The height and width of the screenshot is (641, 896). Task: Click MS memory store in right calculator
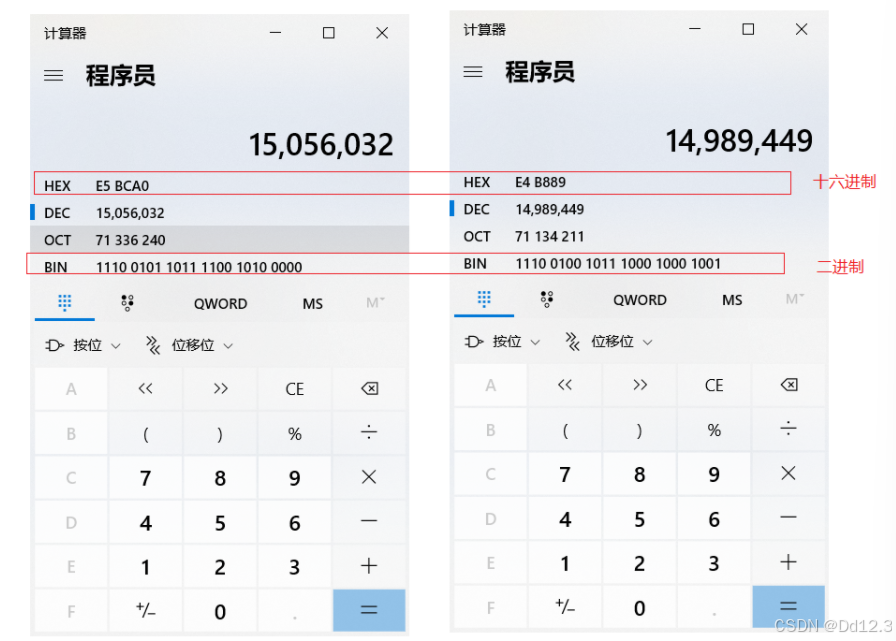[x=732, y=300]
